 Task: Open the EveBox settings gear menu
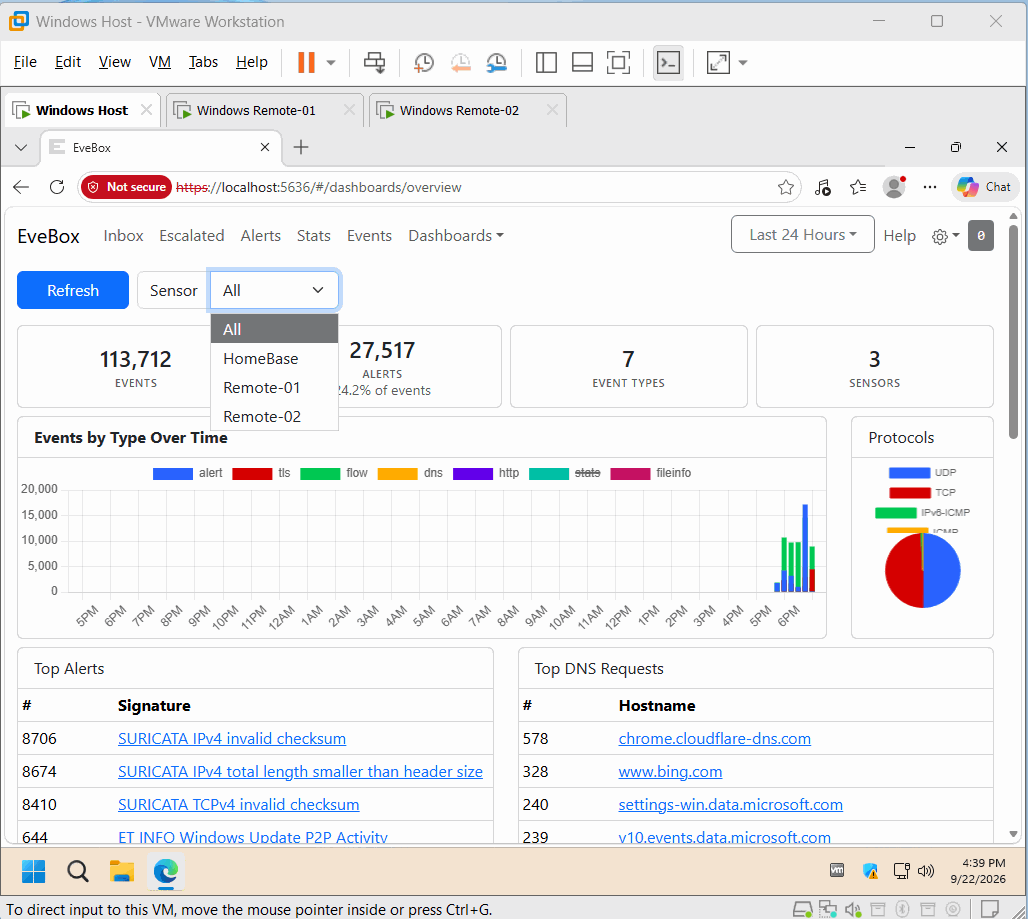[x=945, y=236]
